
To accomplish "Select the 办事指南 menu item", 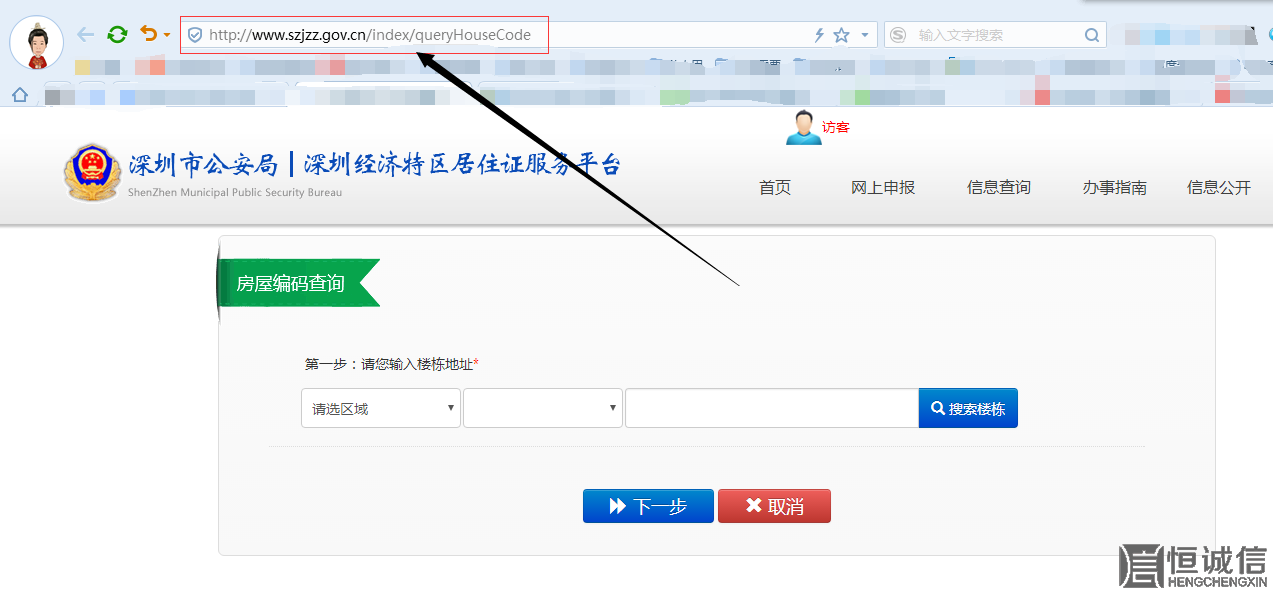I will (1113, 186).
